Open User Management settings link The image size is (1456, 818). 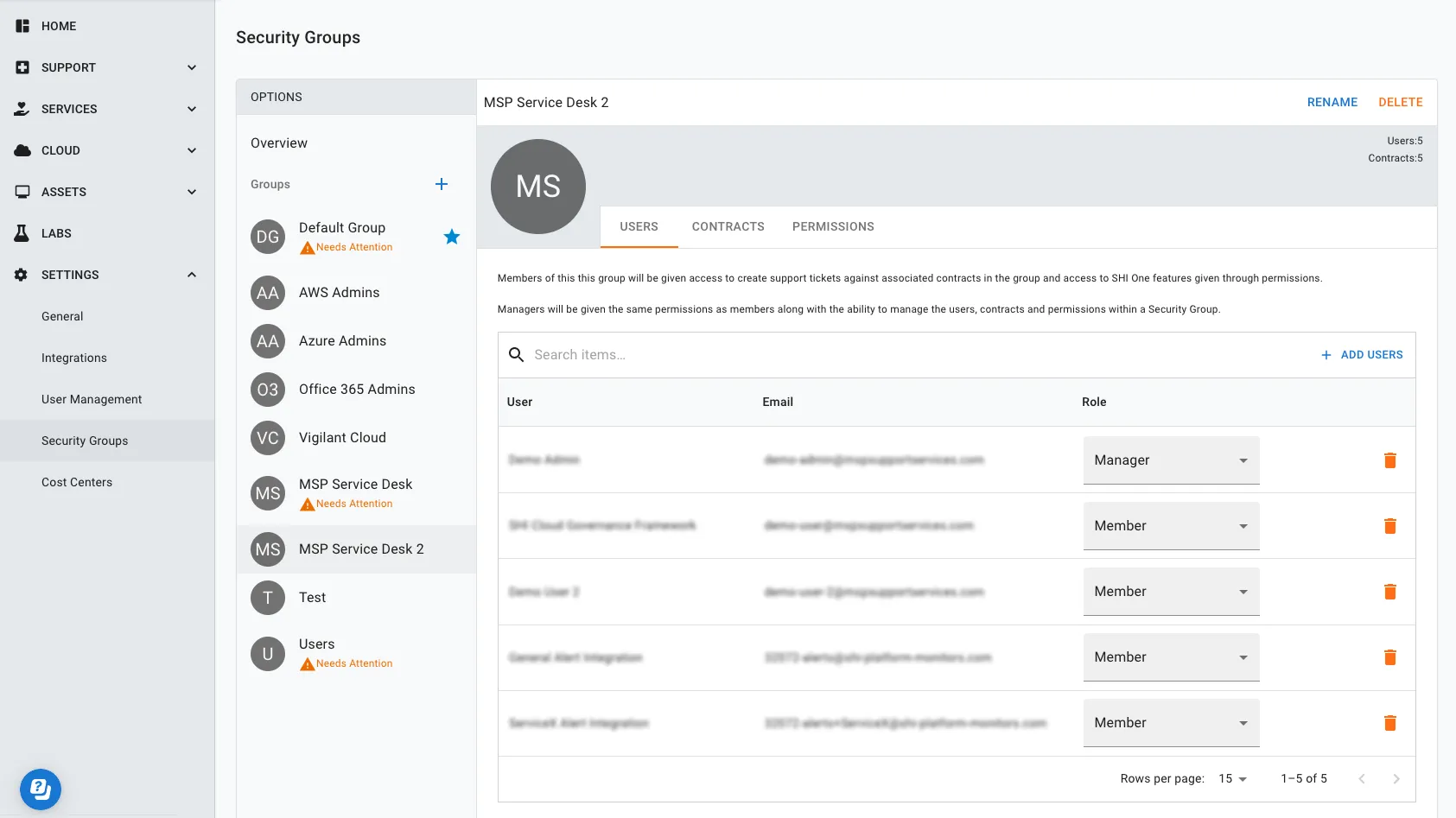pyautogui.click(x=92, y=399)
